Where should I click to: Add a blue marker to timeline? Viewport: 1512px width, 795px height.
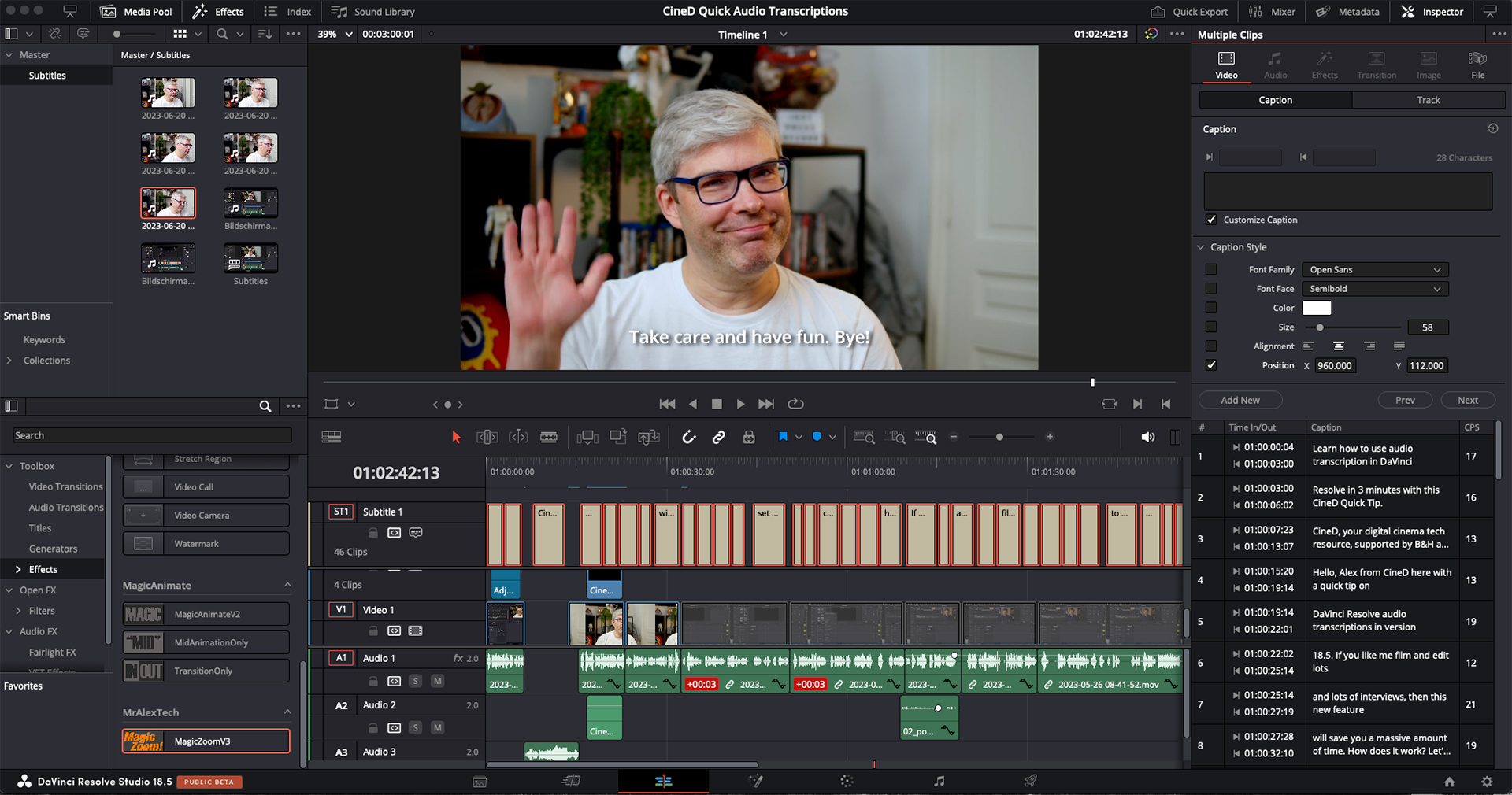click(x=817, y=437)
